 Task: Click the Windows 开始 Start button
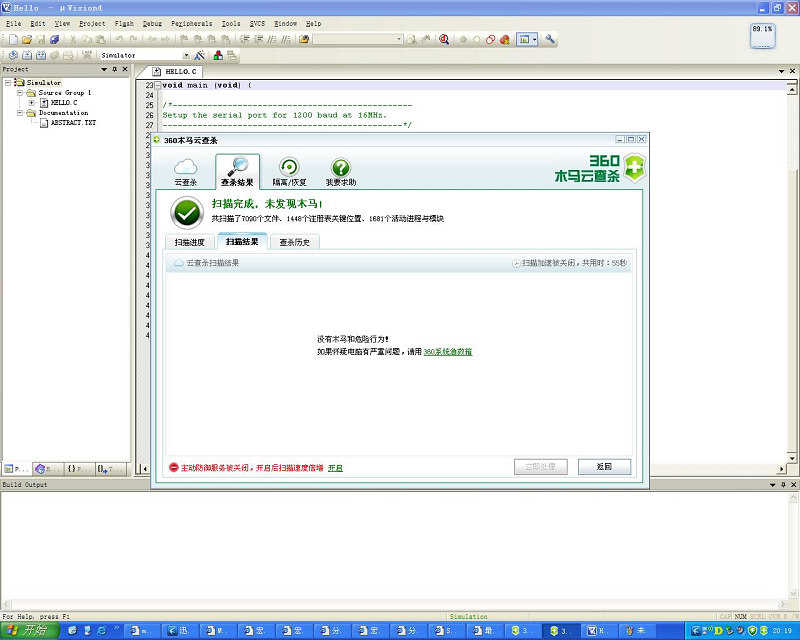[30, 631]
